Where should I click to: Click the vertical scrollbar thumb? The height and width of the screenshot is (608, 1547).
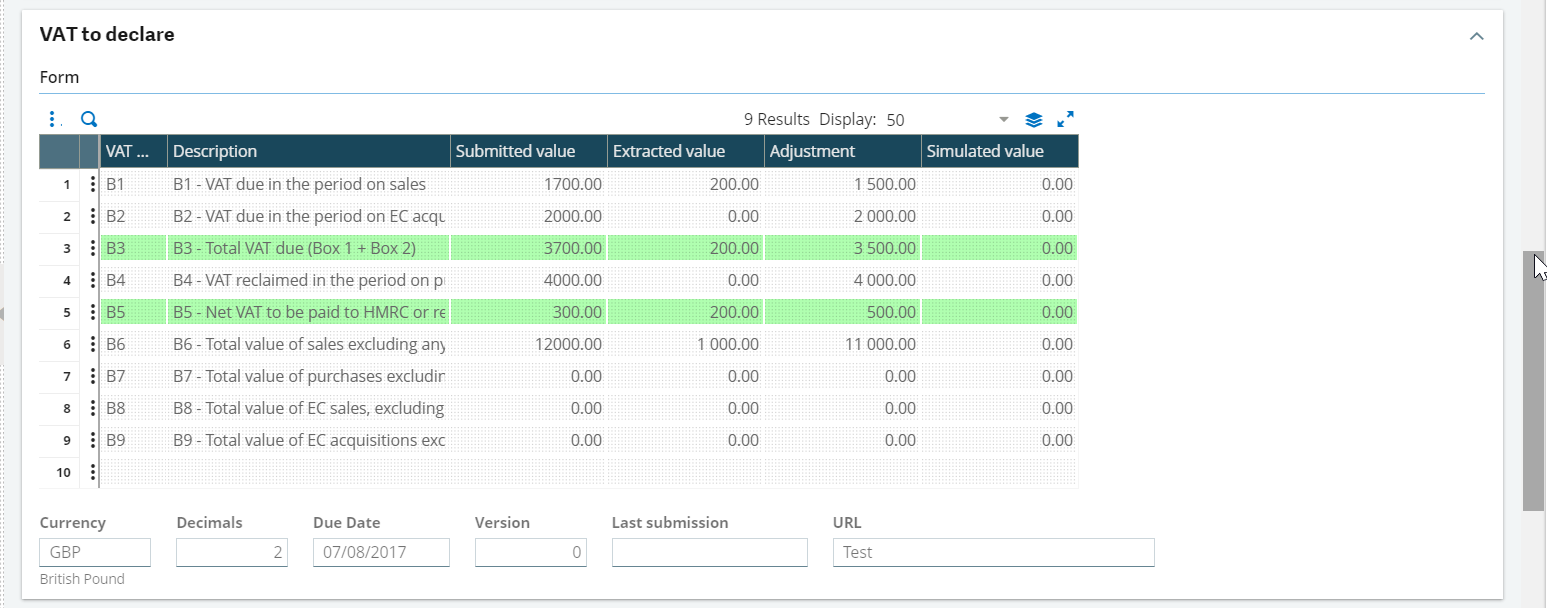(x=1533, y=380)
